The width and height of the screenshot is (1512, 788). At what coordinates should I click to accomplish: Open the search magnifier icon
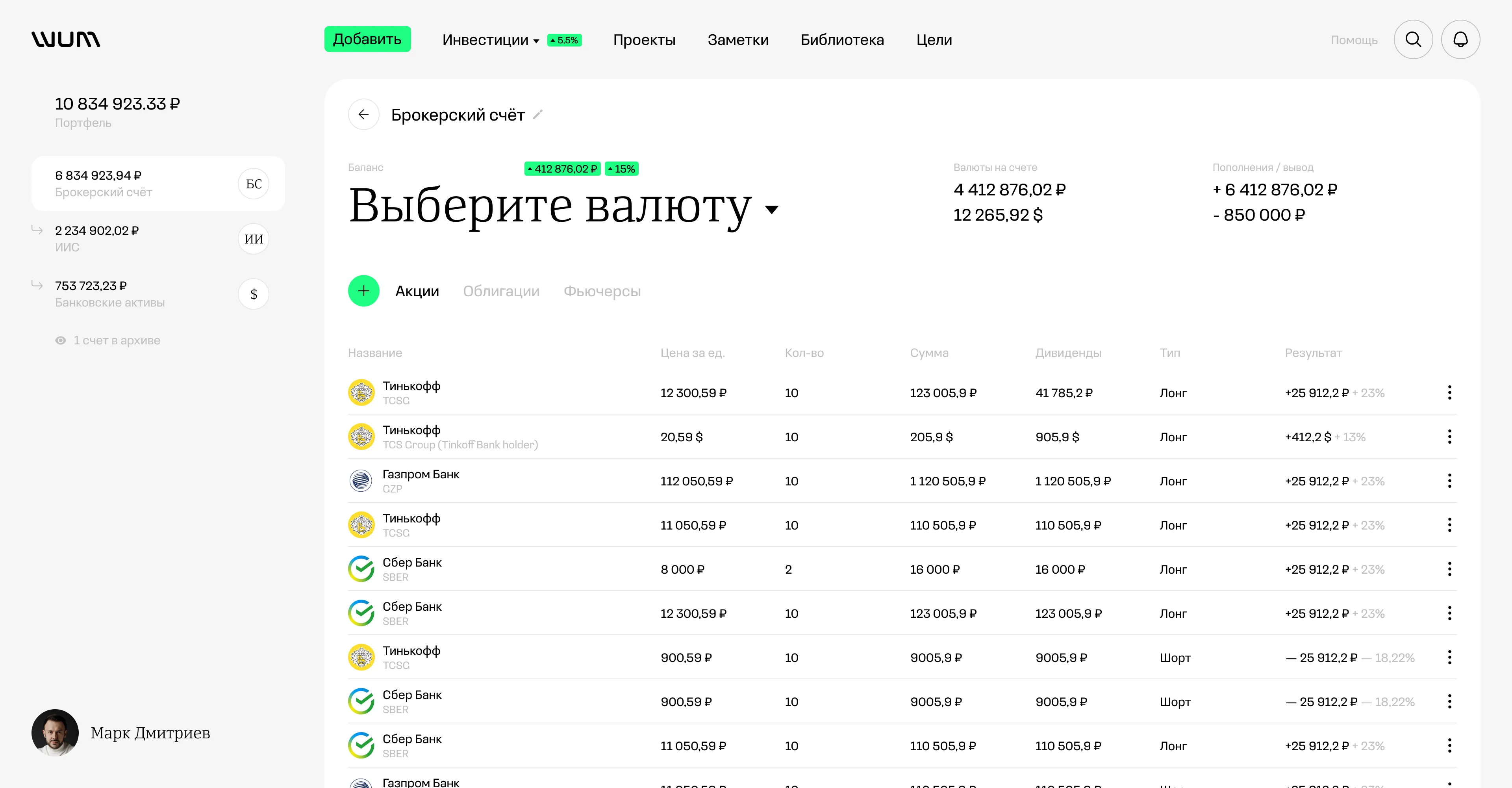pos(1414,39)
